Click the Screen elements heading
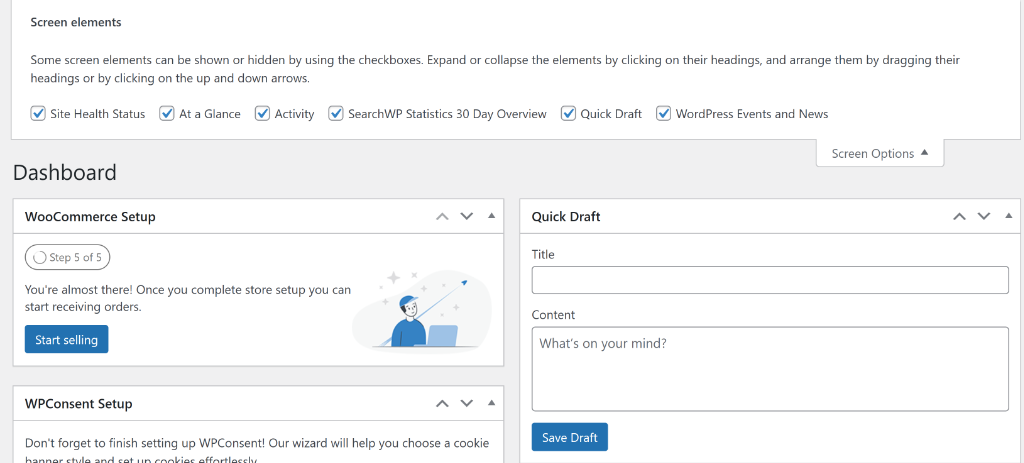The width and height of the screenshot is (1024, 463). coord(76,22)
